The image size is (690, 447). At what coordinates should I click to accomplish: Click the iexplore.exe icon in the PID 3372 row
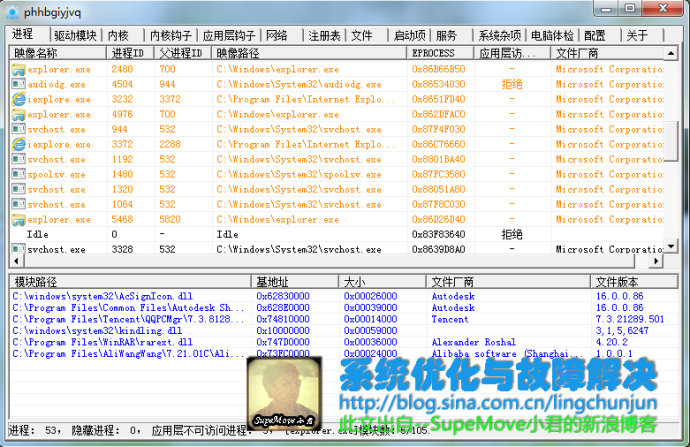click(18, 144)
